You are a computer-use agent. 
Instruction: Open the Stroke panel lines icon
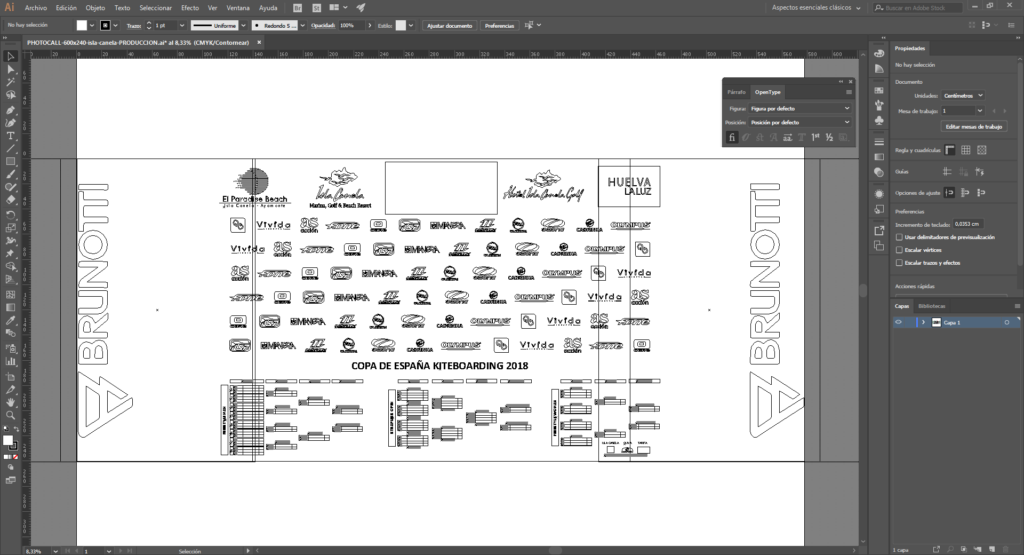[879, 142]
